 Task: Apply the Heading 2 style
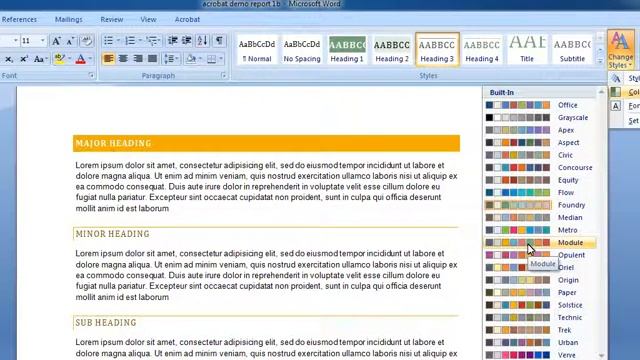pyautogui.click(x=392, y=50)
